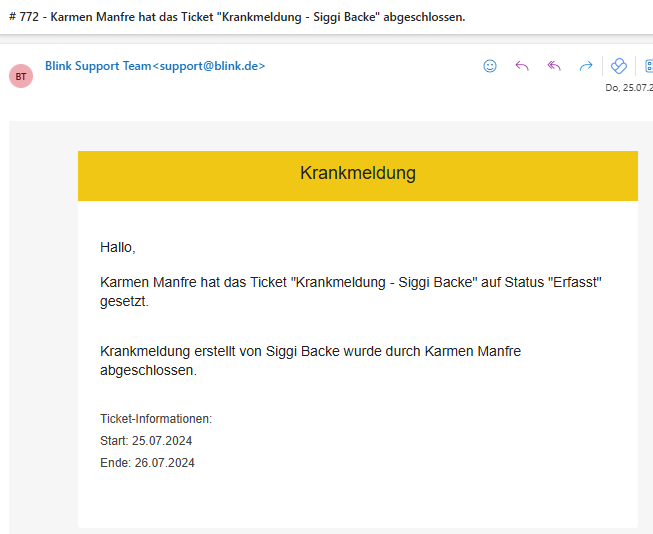653x534 pixels.
Task: Click the status word "Erfasst" in the body
Action: tap(579, 283)
